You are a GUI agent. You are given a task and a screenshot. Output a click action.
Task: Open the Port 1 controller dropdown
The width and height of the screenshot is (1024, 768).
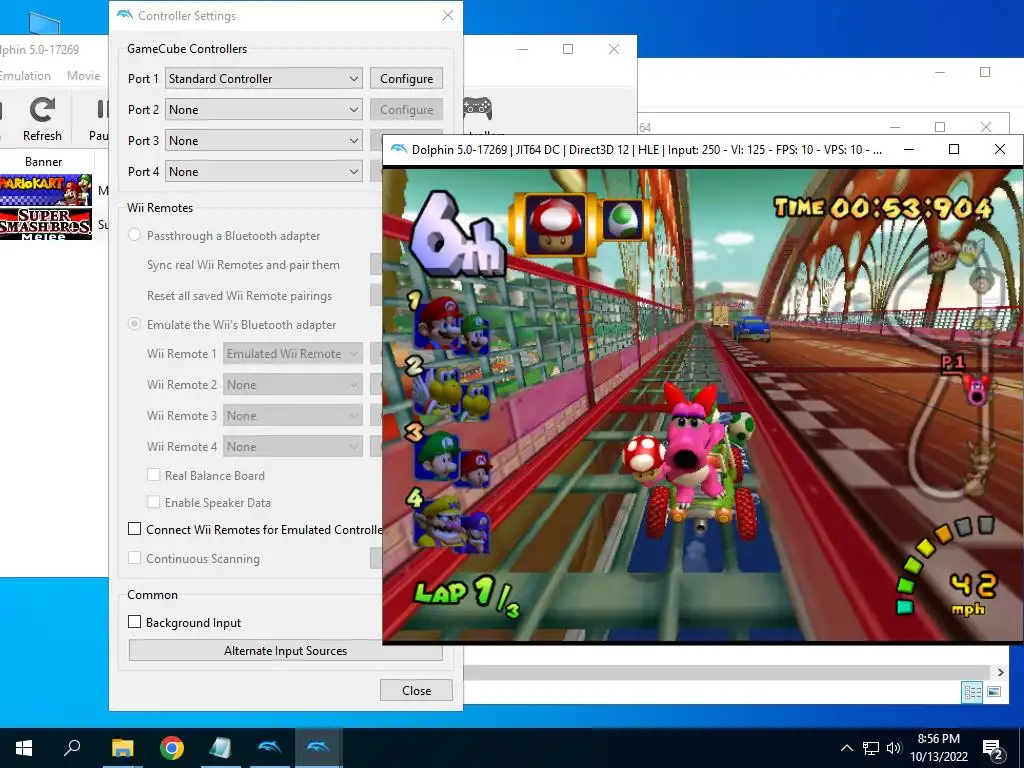tap(263, 78)
